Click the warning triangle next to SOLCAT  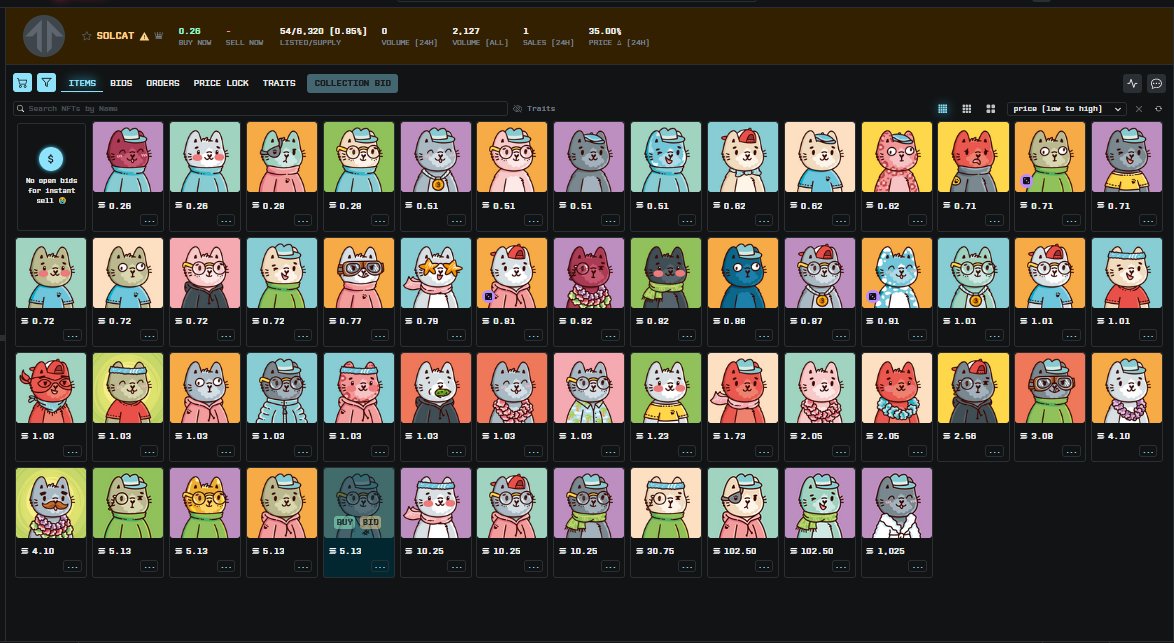pos(144,36)
